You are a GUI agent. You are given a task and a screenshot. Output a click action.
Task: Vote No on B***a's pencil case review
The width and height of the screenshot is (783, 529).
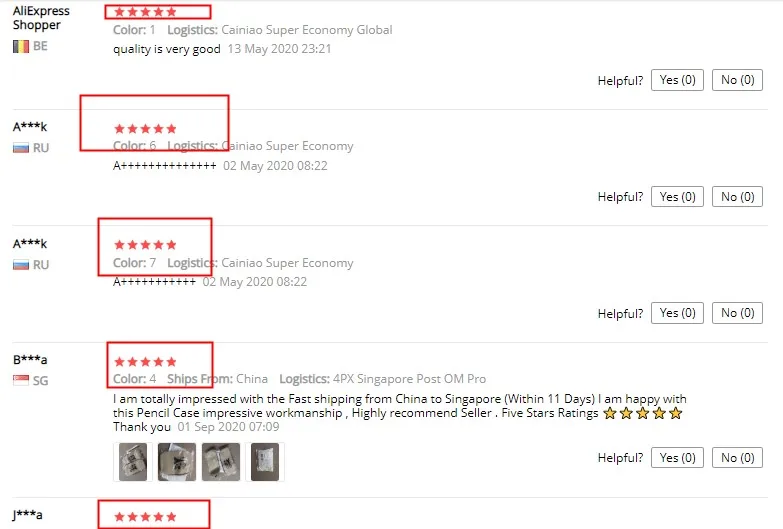pyautogui.click(x=737, y=458)
